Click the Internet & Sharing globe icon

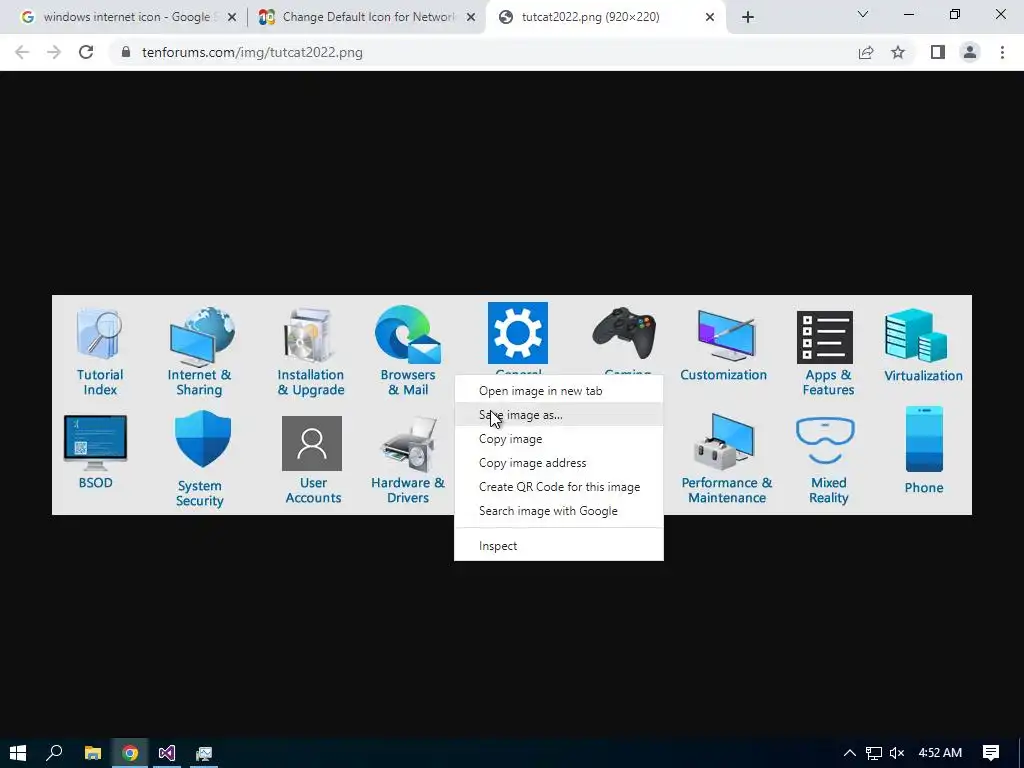[202, 336]
